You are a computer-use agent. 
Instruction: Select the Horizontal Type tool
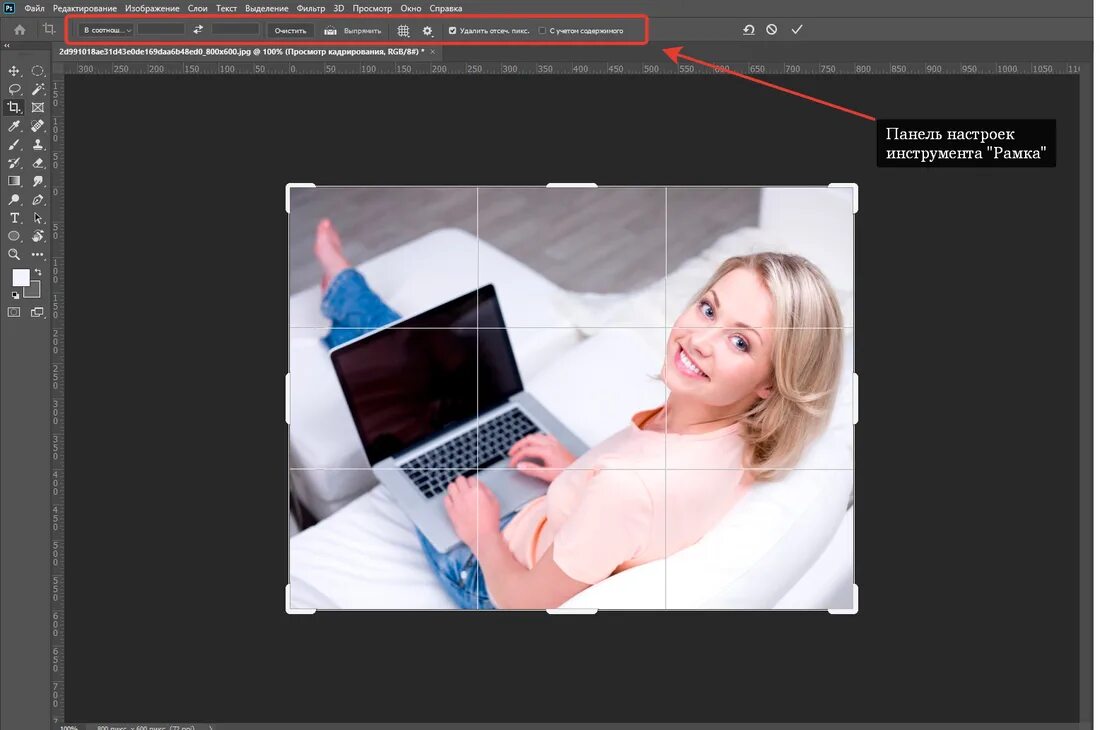(x=14, y=218)
